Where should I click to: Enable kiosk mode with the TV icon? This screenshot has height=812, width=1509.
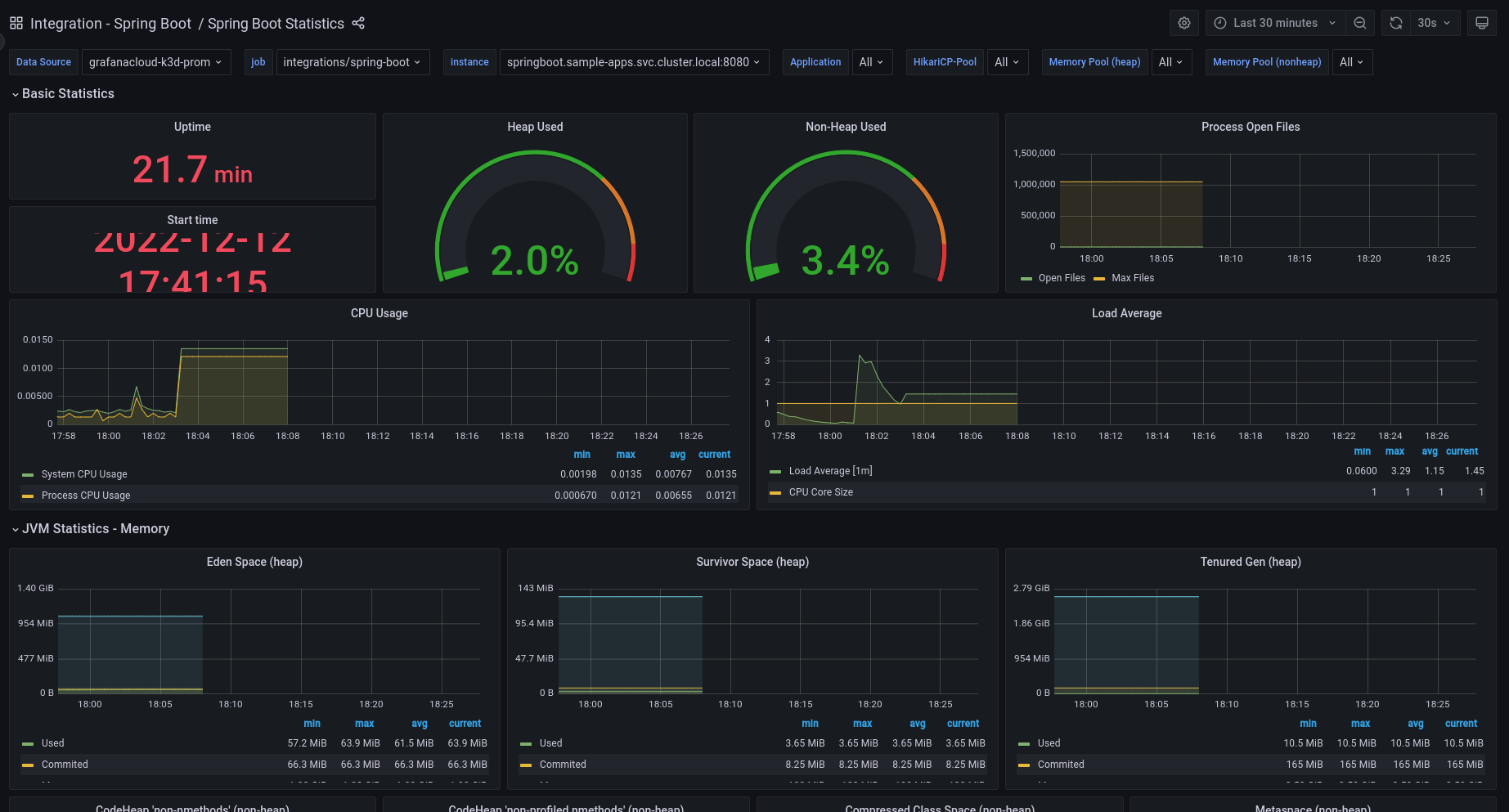pos(1481,22)
